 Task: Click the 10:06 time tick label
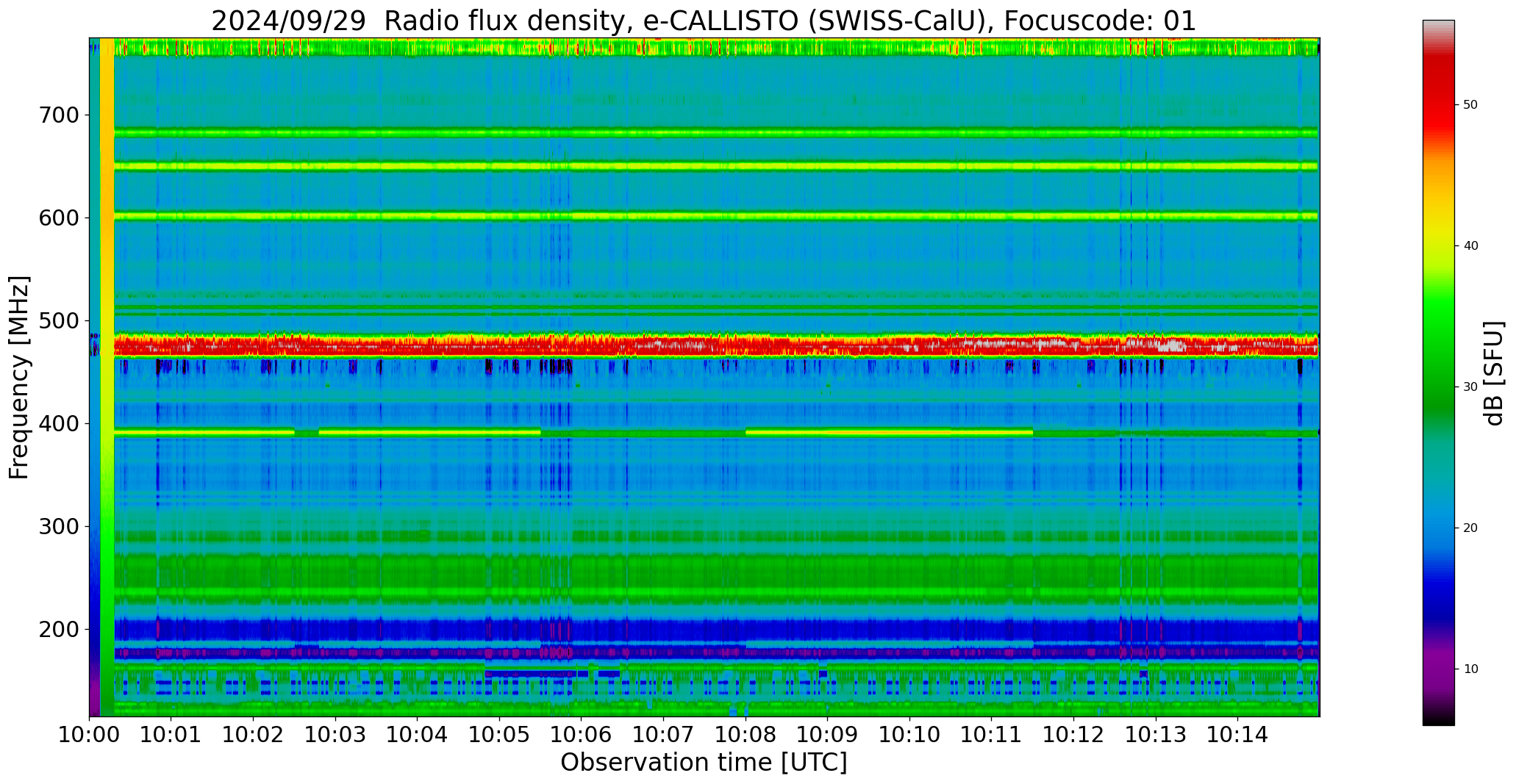[582, 735]
